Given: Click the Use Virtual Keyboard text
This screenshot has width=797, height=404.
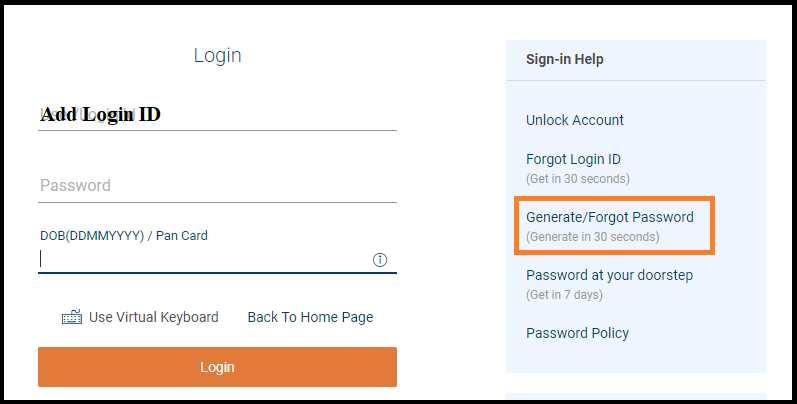Looking at the screenshot, I should coord(153,317).
